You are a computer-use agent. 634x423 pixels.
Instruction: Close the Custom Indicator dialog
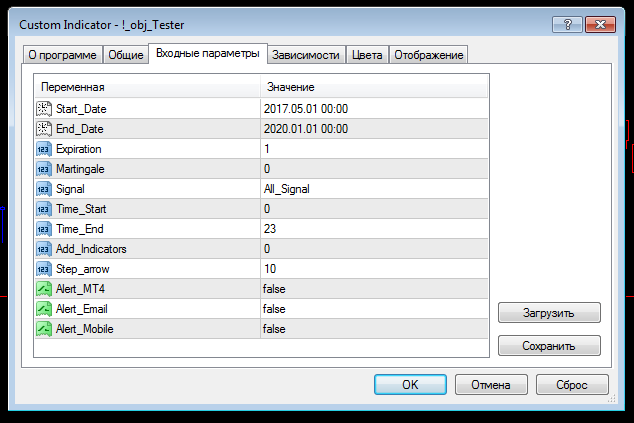tap(600, 25)
